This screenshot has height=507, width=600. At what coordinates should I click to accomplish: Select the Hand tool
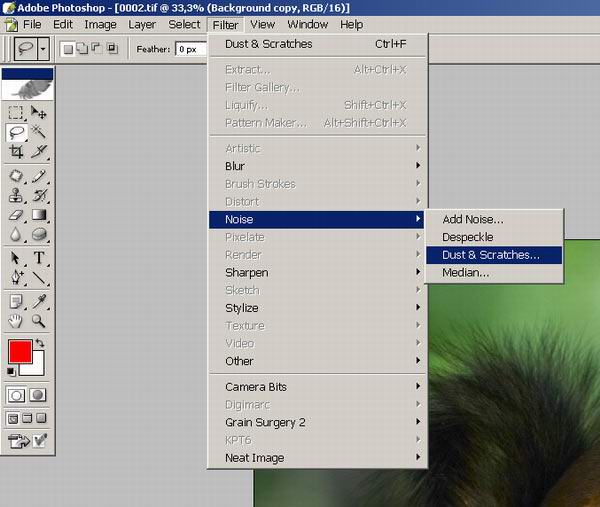click(x=16, y=321)
